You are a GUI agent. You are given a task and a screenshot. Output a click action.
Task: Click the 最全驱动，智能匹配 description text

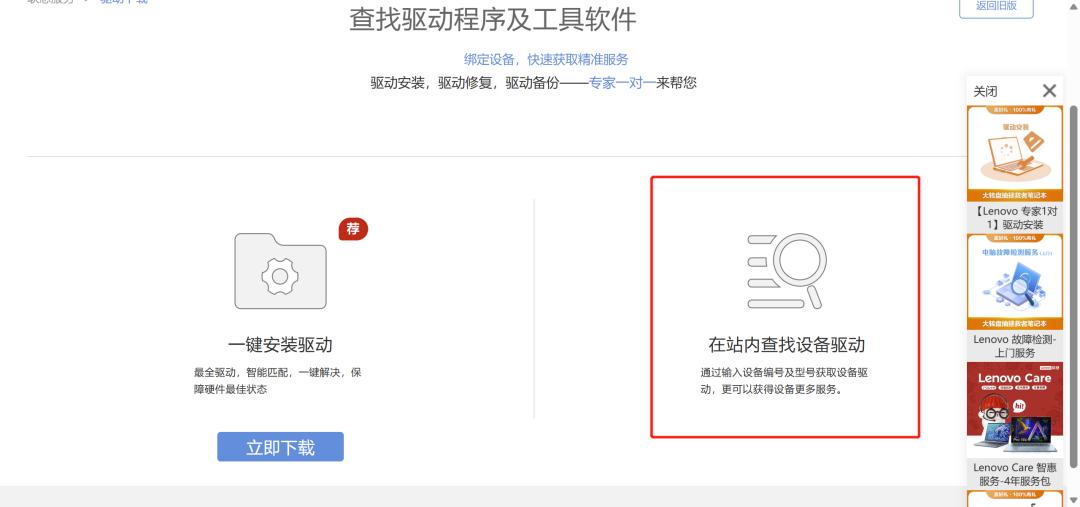click(x=278, y=381)
